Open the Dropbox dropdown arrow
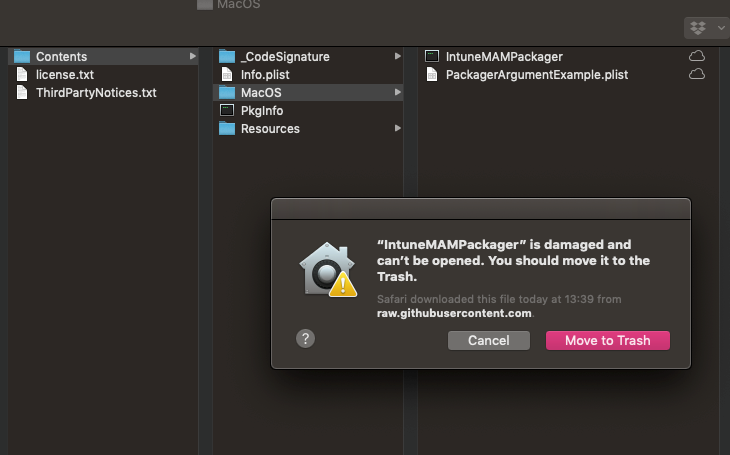 click(x=721, y=28)
